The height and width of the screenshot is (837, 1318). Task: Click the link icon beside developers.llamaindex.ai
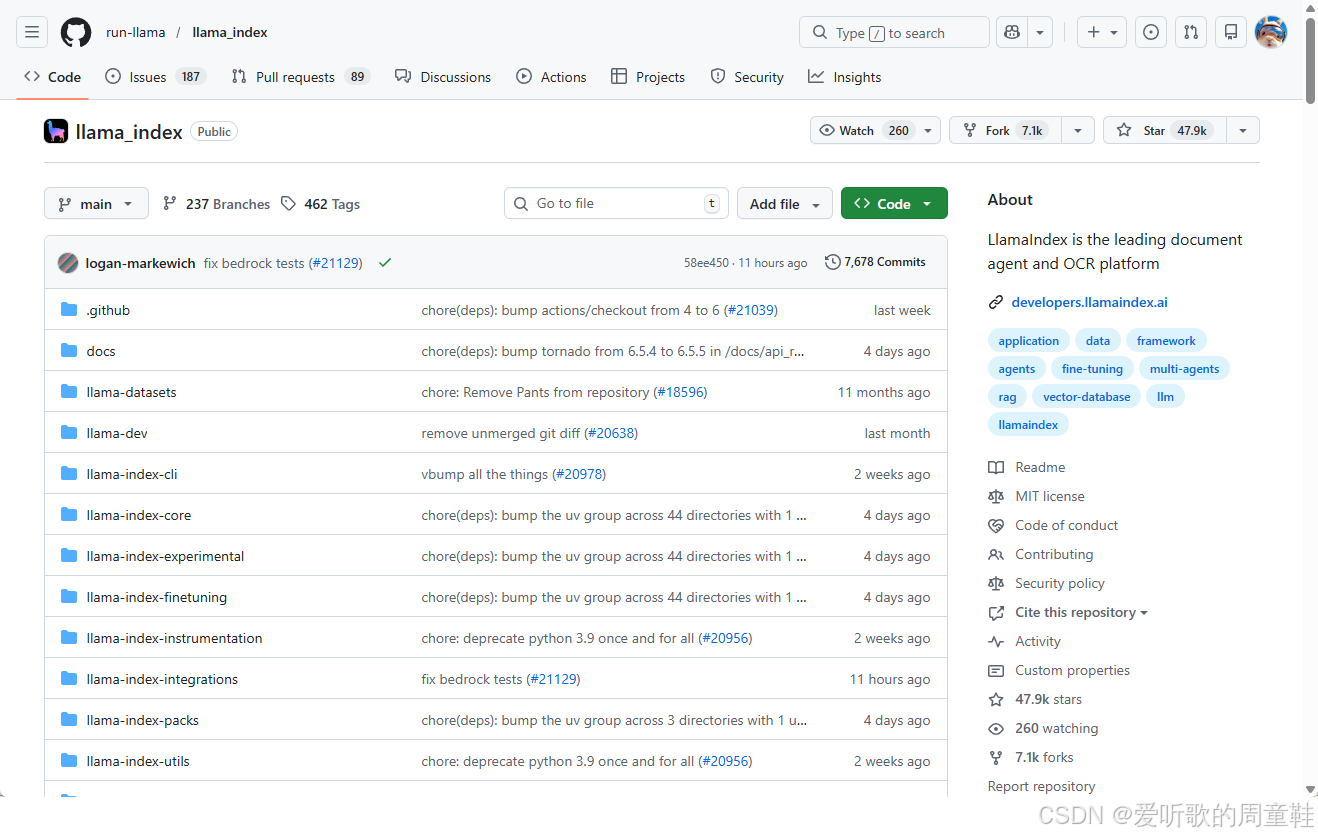(x=995, y=302)
